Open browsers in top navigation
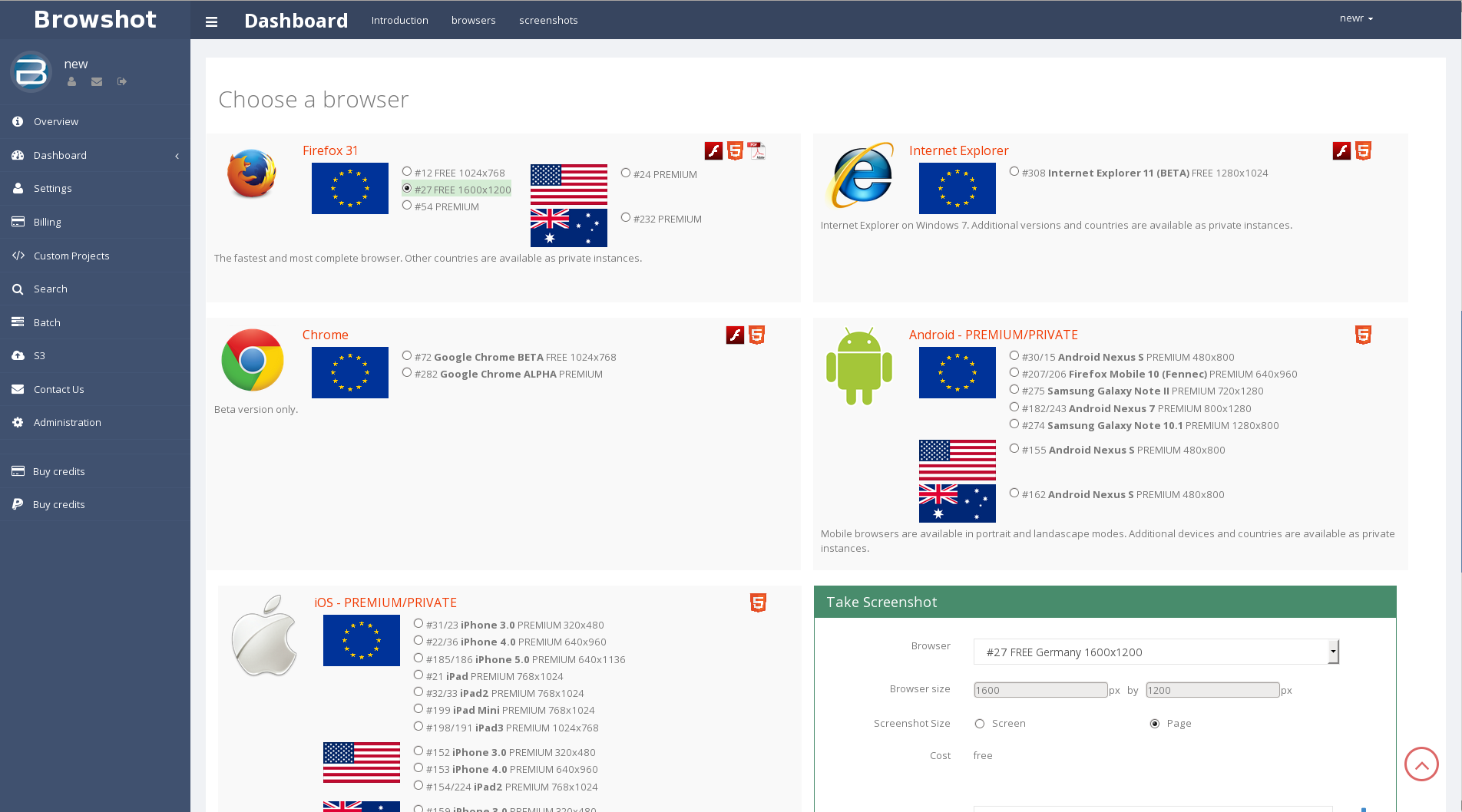Viewport: 1462px width, 812px height. [474, 20]
